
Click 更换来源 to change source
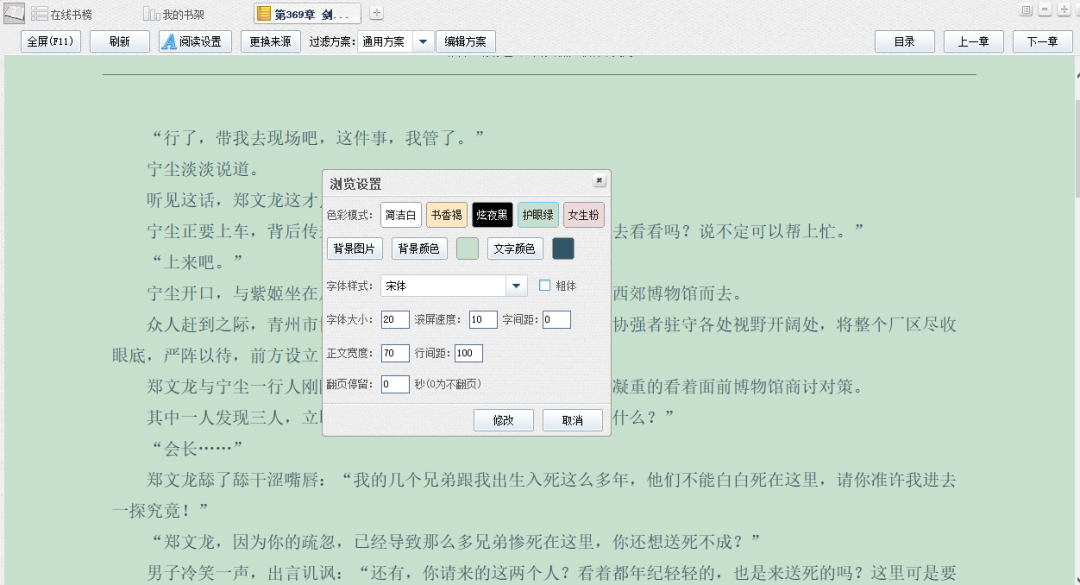(270, 41)
